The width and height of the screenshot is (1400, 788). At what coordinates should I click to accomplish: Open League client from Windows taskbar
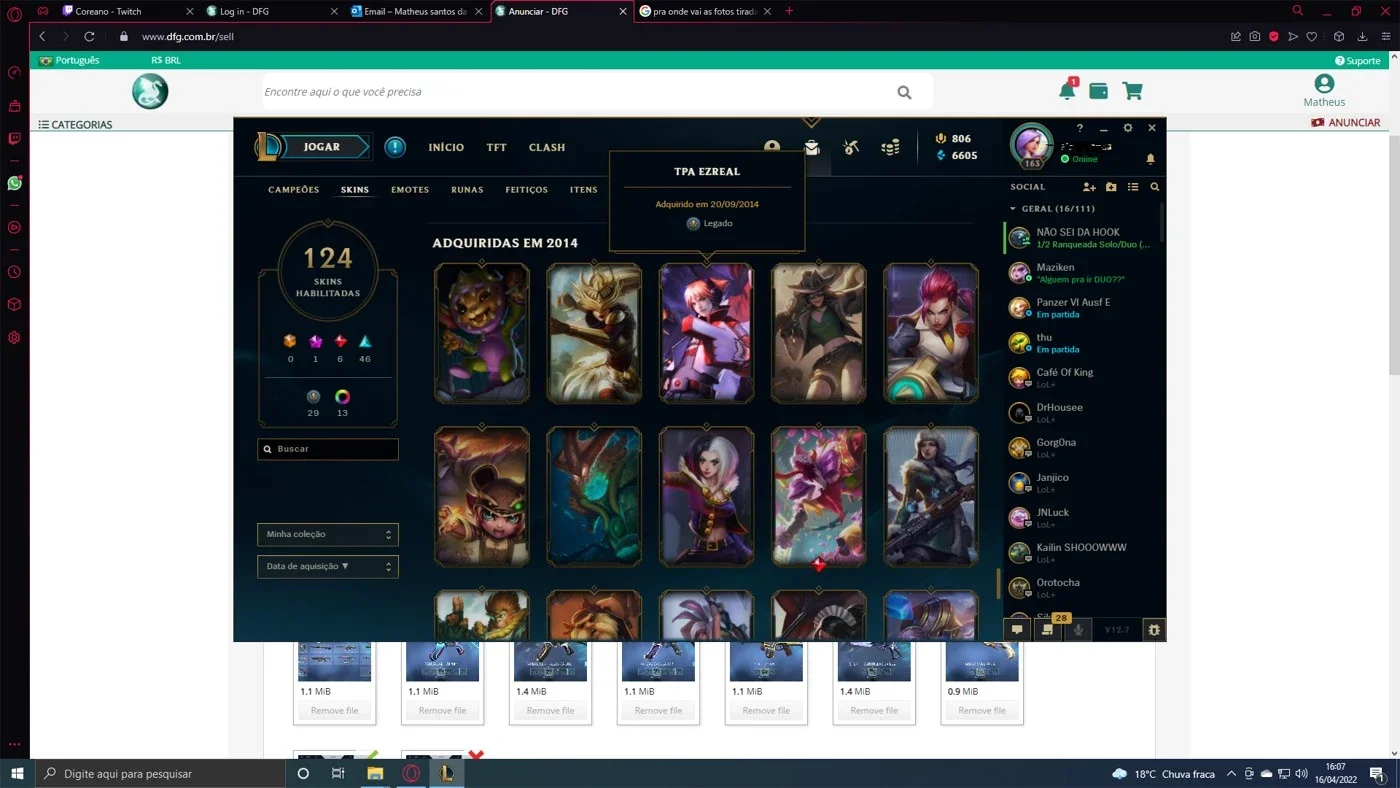click(x=447, y=773)
